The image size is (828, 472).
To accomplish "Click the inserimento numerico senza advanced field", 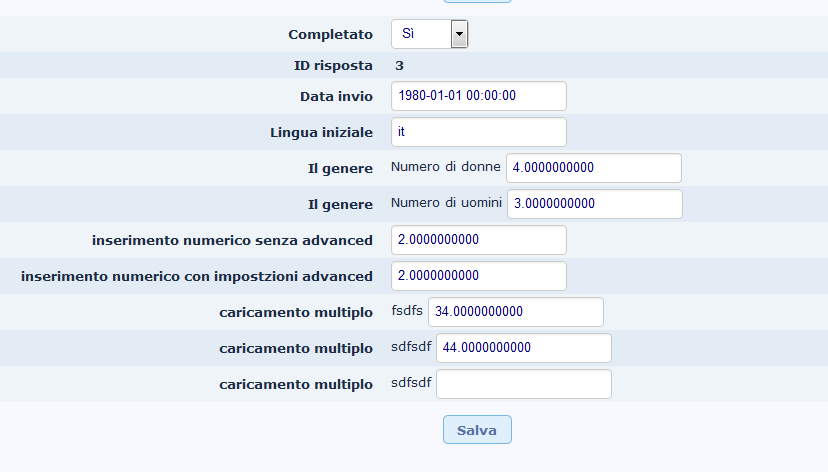I will [478, 240].
